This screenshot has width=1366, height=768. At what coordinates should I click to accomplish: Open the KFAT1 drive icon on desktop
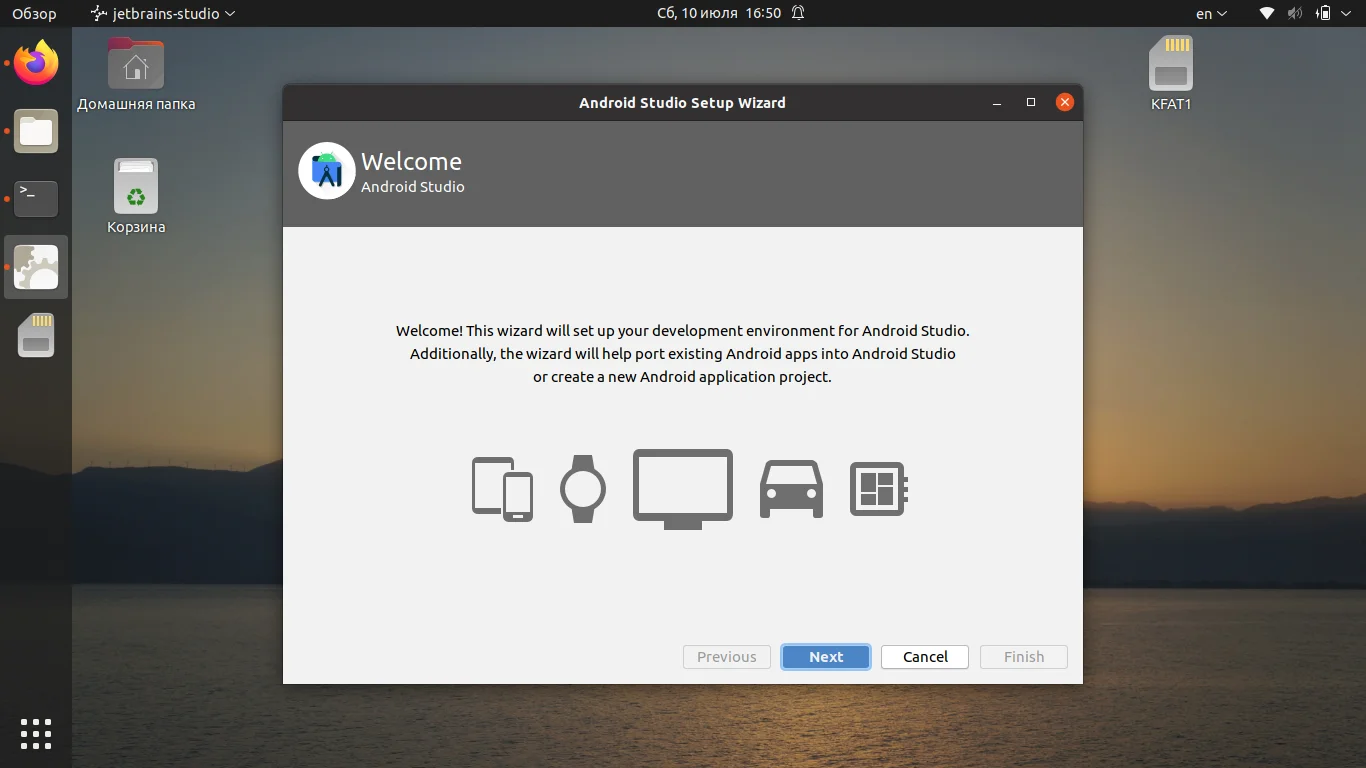pyautogui.click(x=1171, y=74)
